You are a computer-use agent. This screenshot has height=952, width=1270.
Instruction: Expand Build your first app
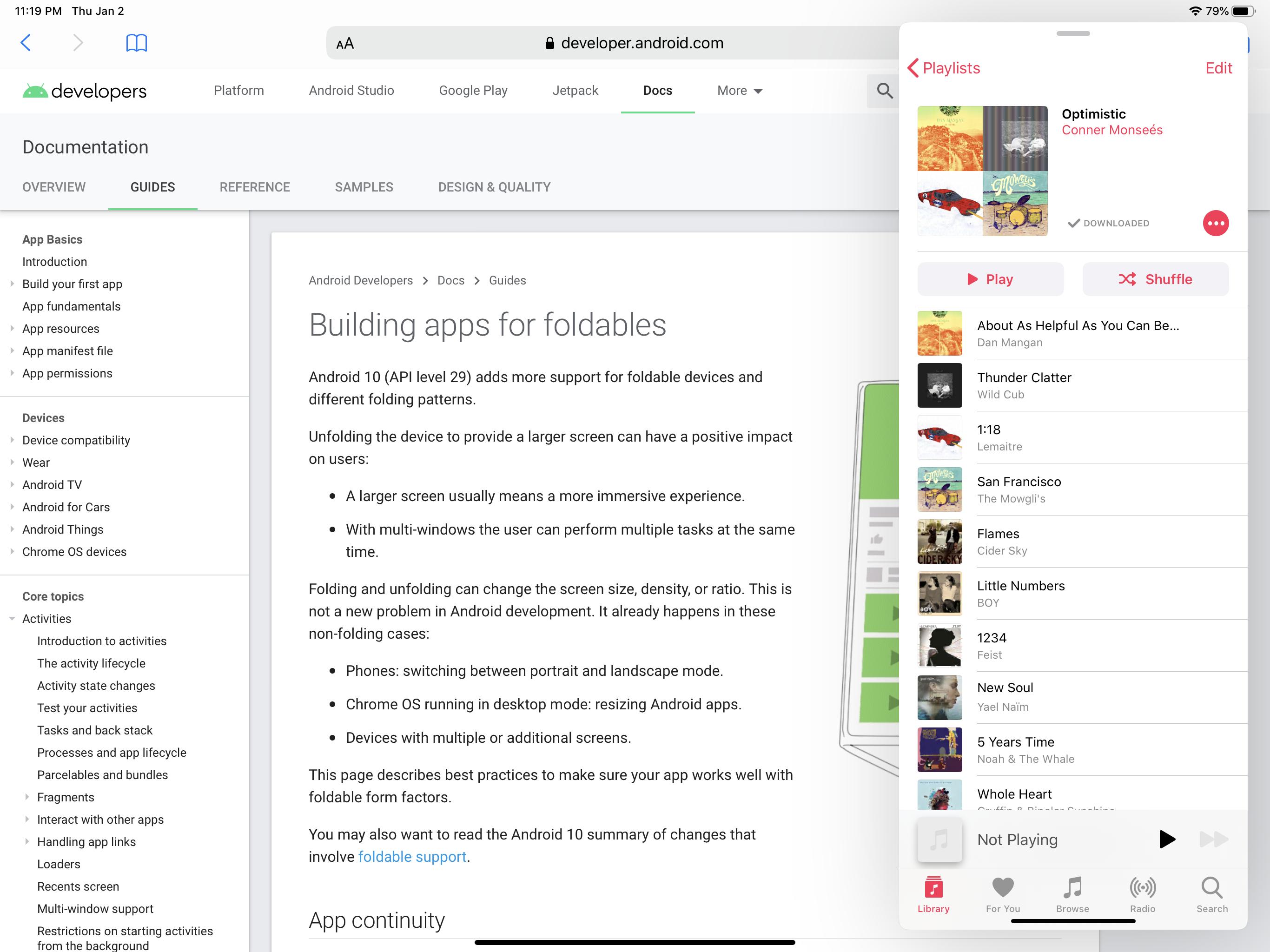[x=12, y=284]
